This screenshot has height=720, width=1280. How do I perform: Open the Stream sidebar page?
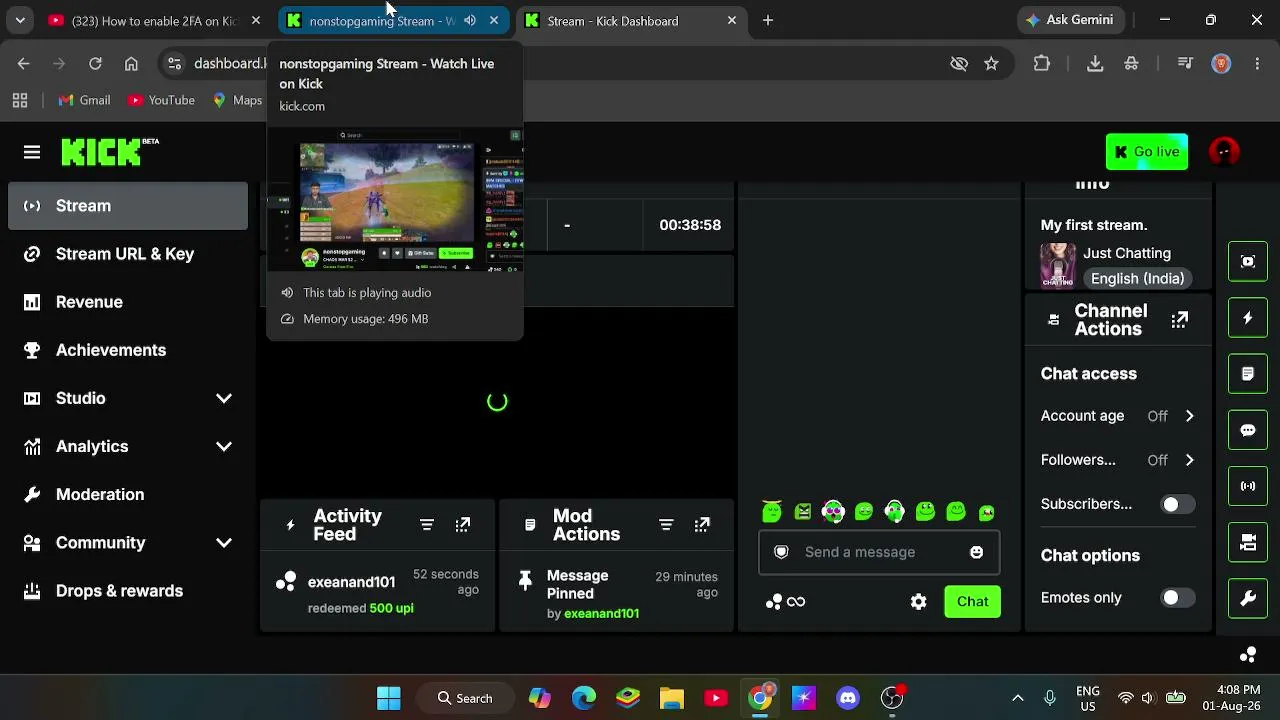coord(128,206)
